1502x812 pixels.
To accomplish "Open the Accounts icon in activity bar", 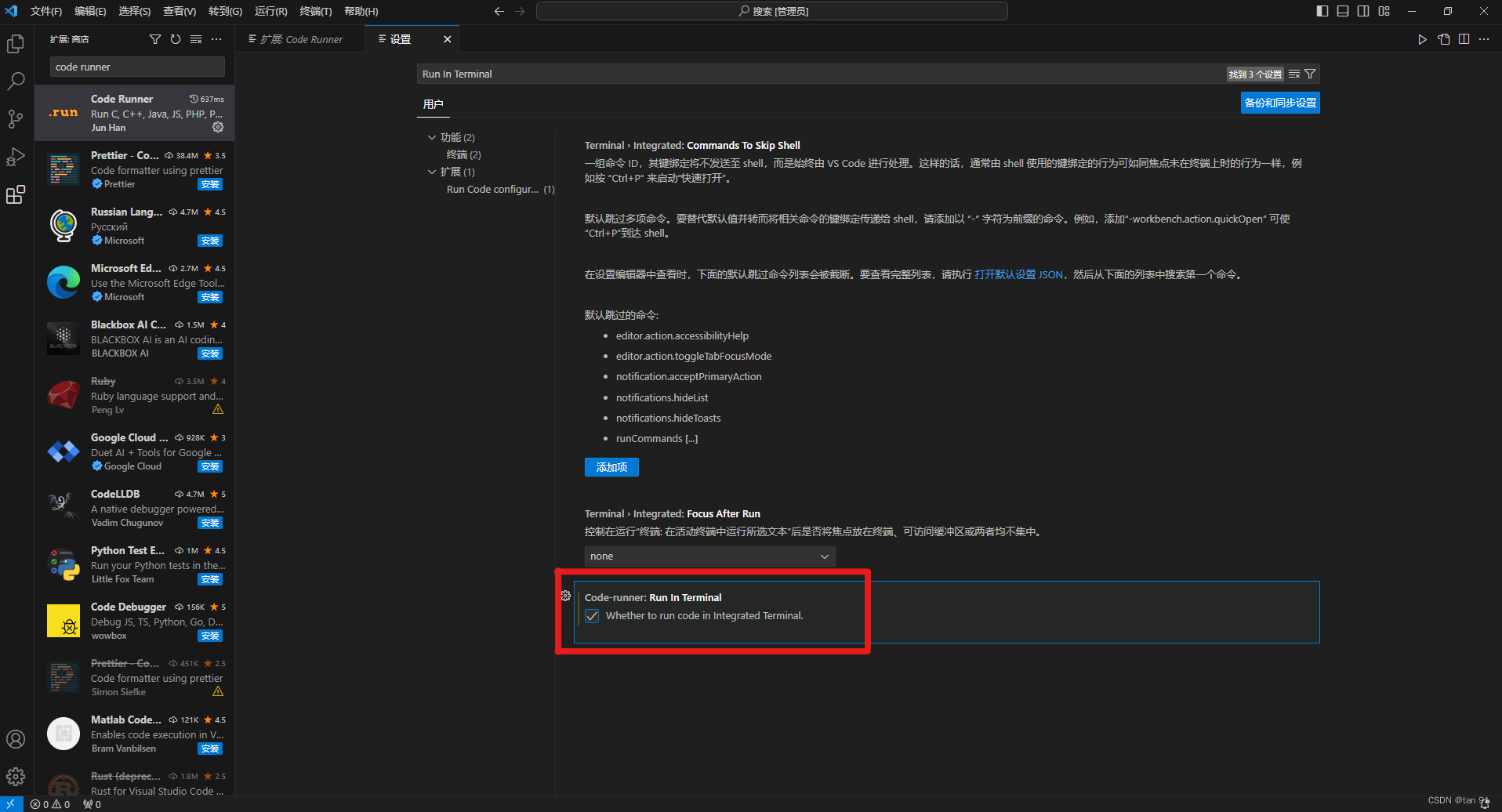I will click(16, 739).
